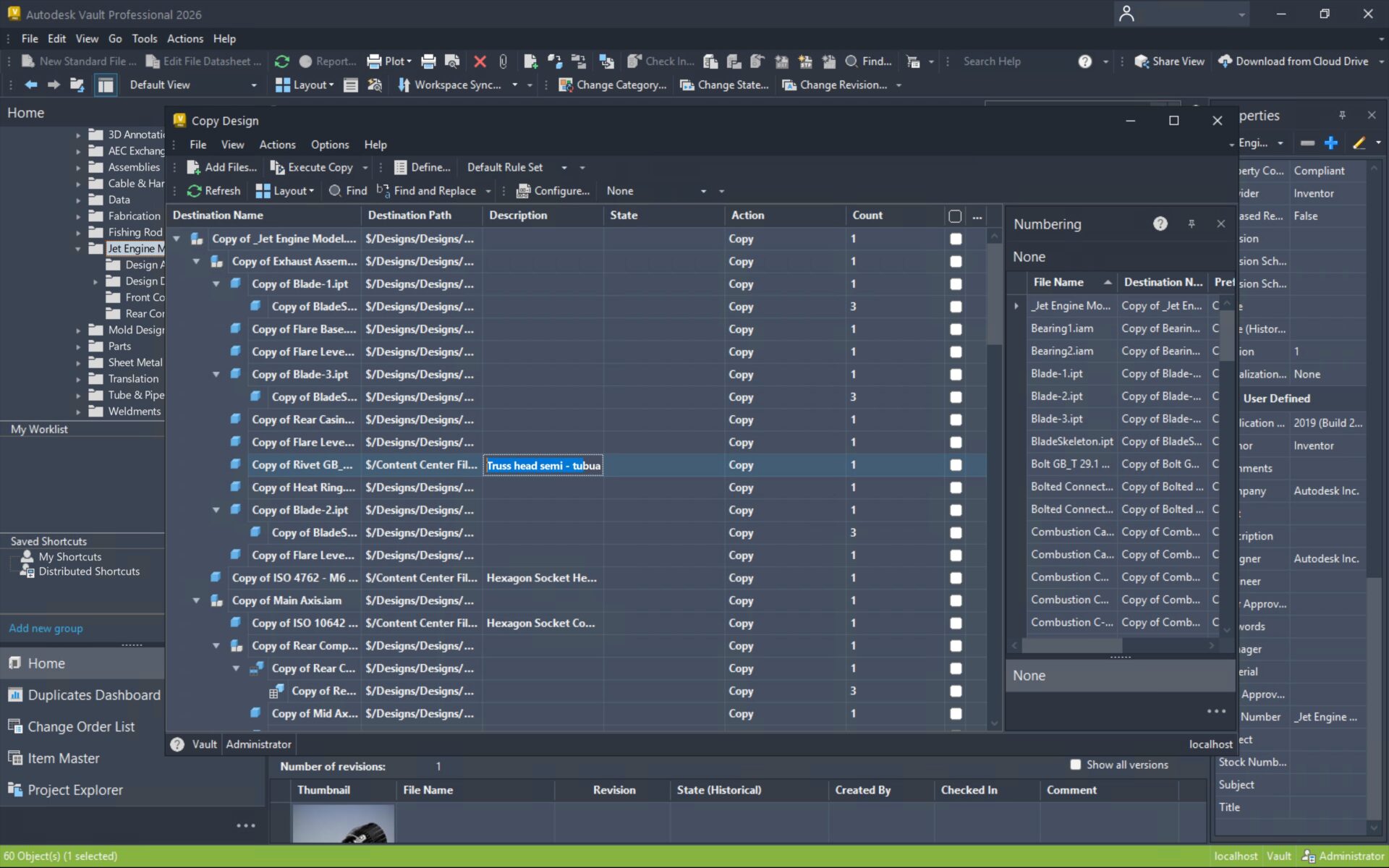The width and height of the screenshot is (1389, 868).
Task: Collapse the Copy of Main Axis.iam node
Action: click(196, 600)
